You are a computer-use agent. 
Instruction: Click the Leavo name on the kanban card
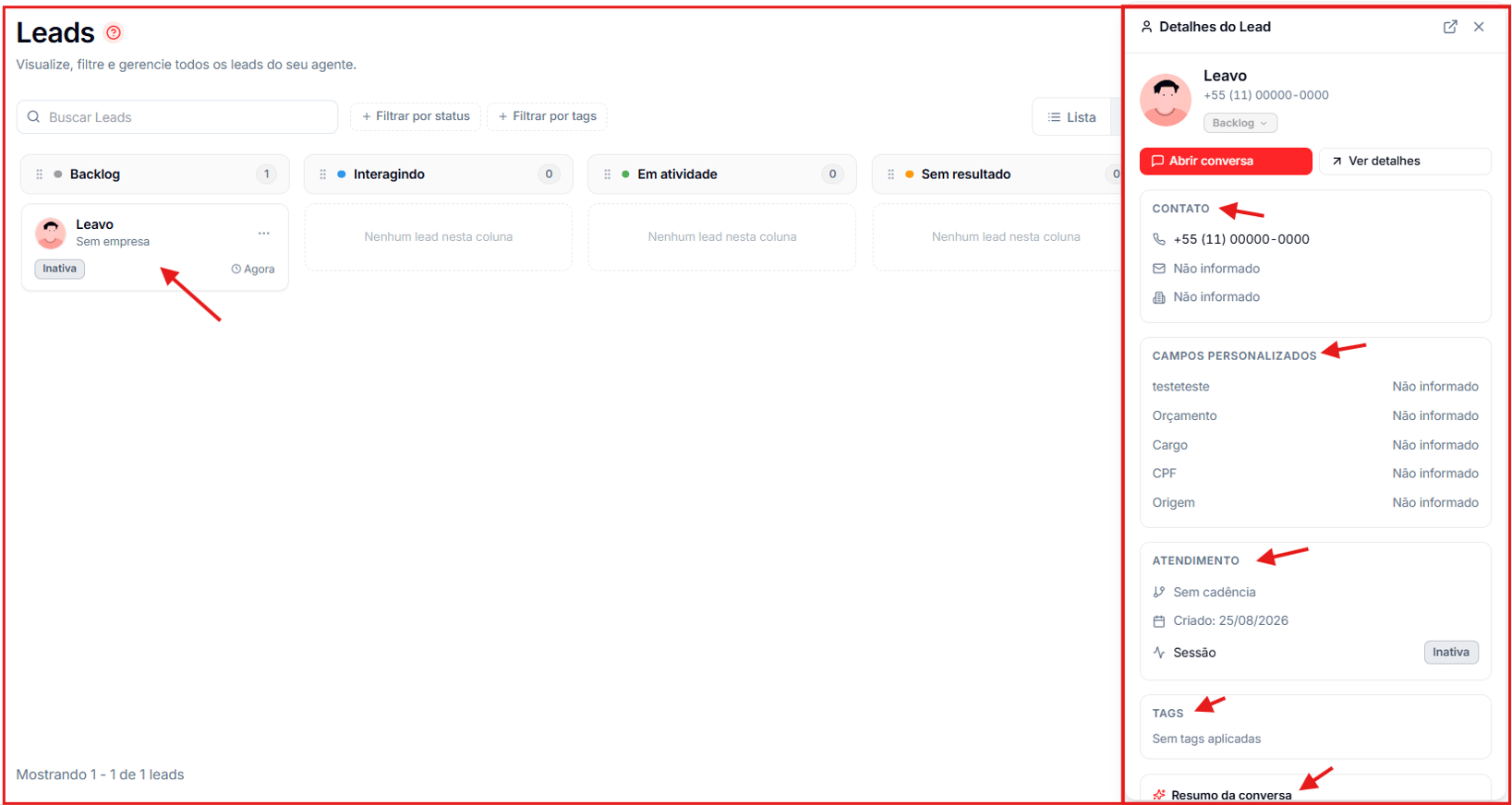click(x=95, y=224)
